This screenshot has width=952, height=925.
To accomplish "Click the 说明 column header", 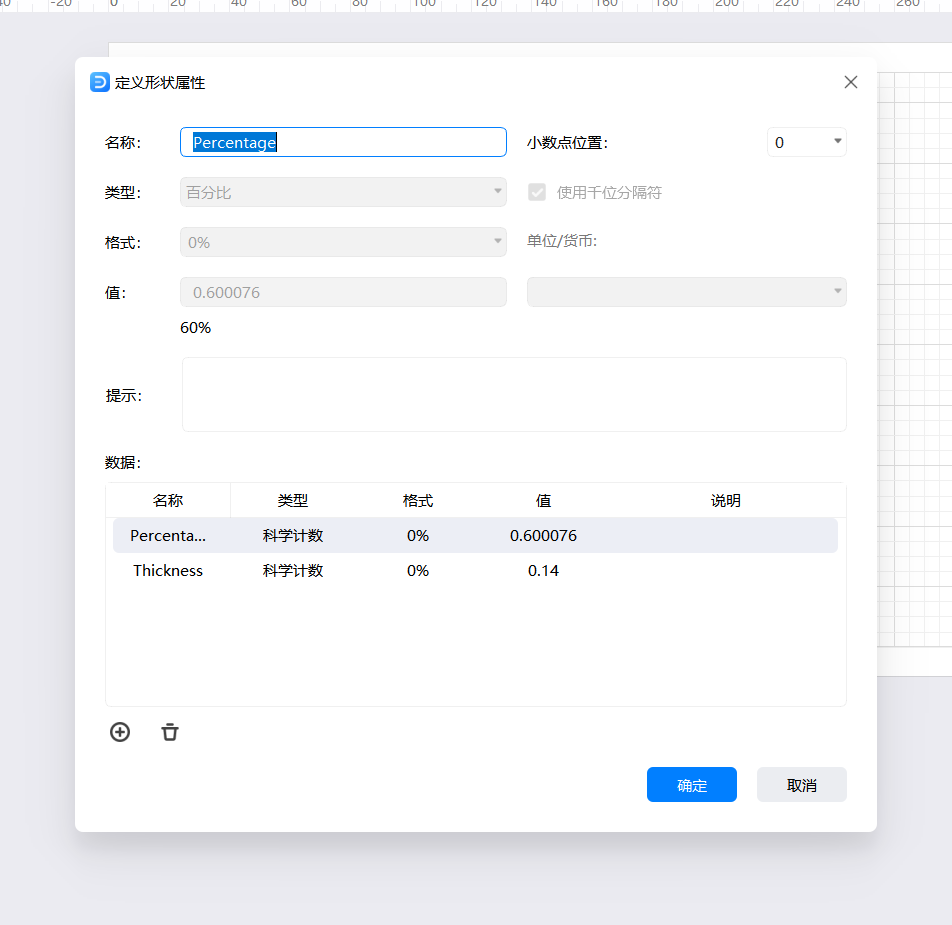I will tap(725, 501).
